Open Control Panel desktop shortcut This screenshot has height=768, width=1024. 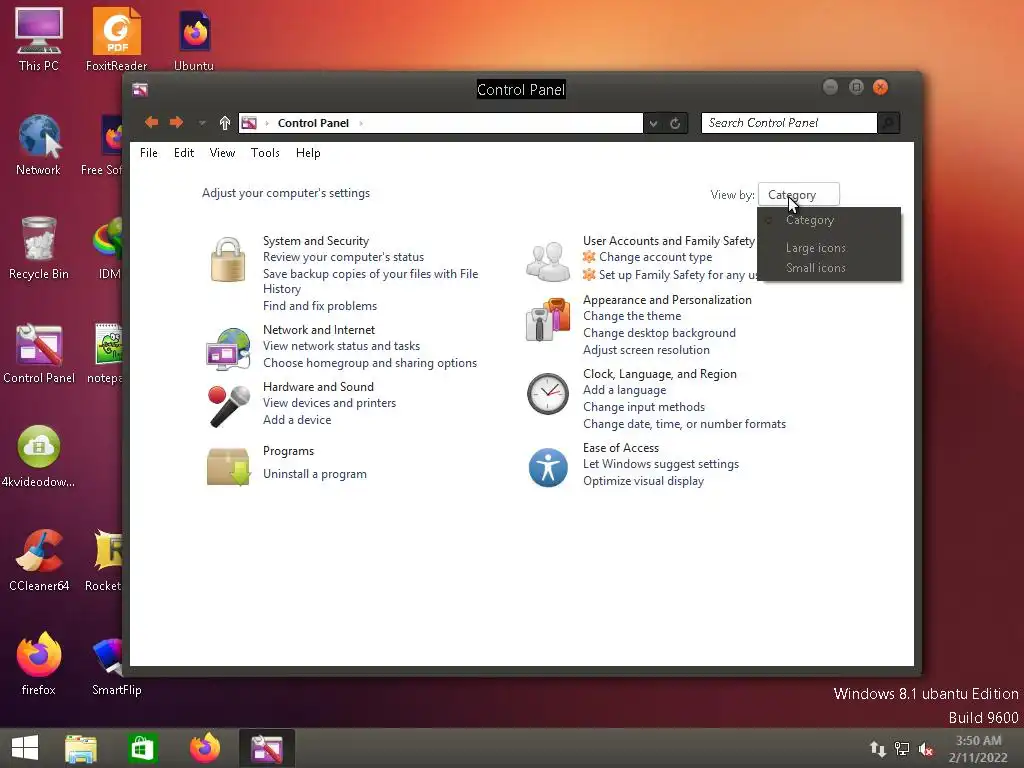[x=39, y=353]
